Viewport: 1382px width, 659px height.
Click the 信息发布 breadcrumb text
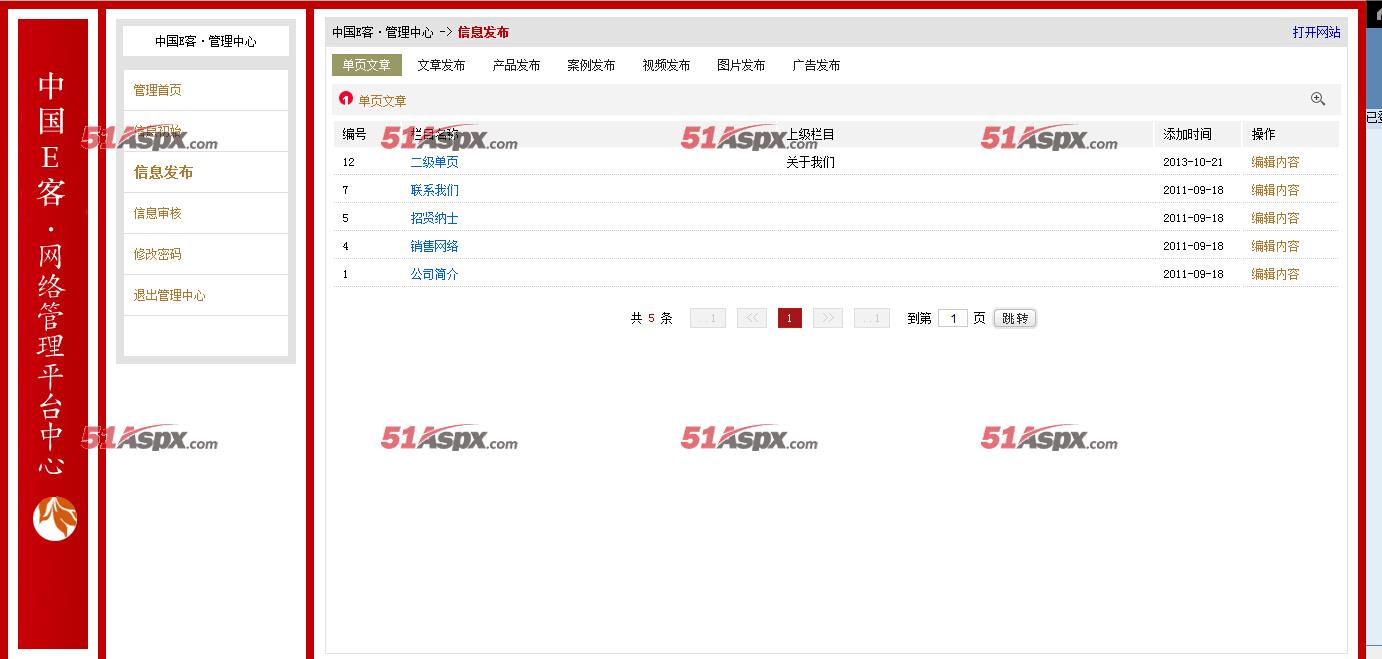(483, 32)
